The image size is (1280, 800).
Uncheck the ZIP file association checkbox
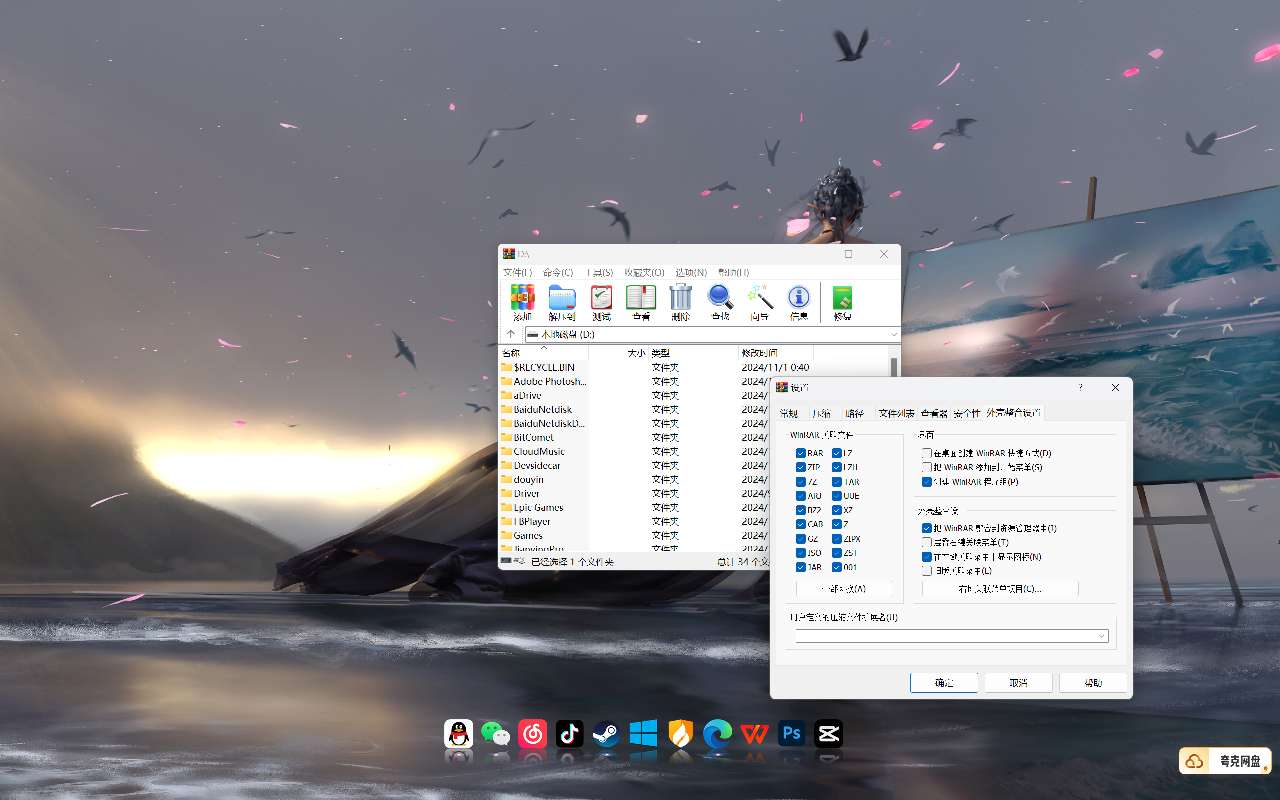tap(801, 467)
